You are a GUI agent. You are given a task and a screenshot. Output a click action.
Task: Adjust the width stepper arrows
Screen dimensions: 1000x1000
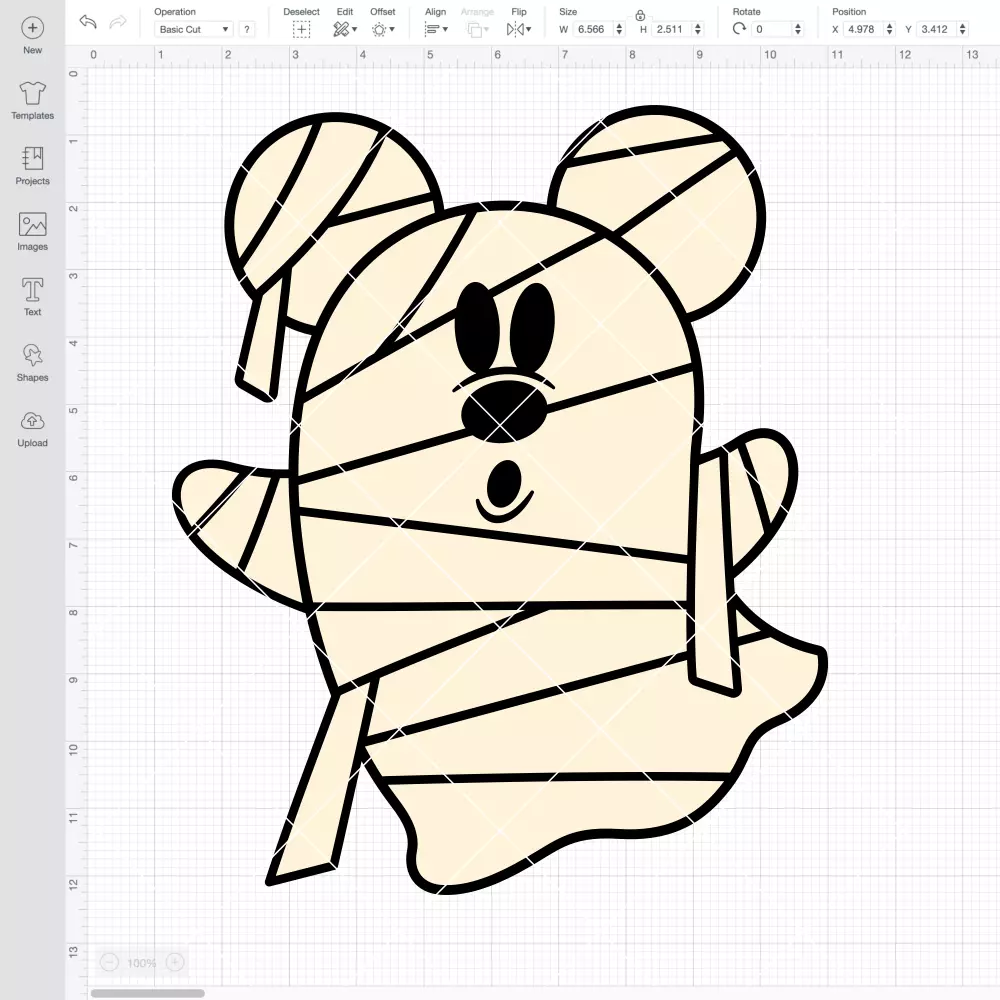tap(619, 29)
